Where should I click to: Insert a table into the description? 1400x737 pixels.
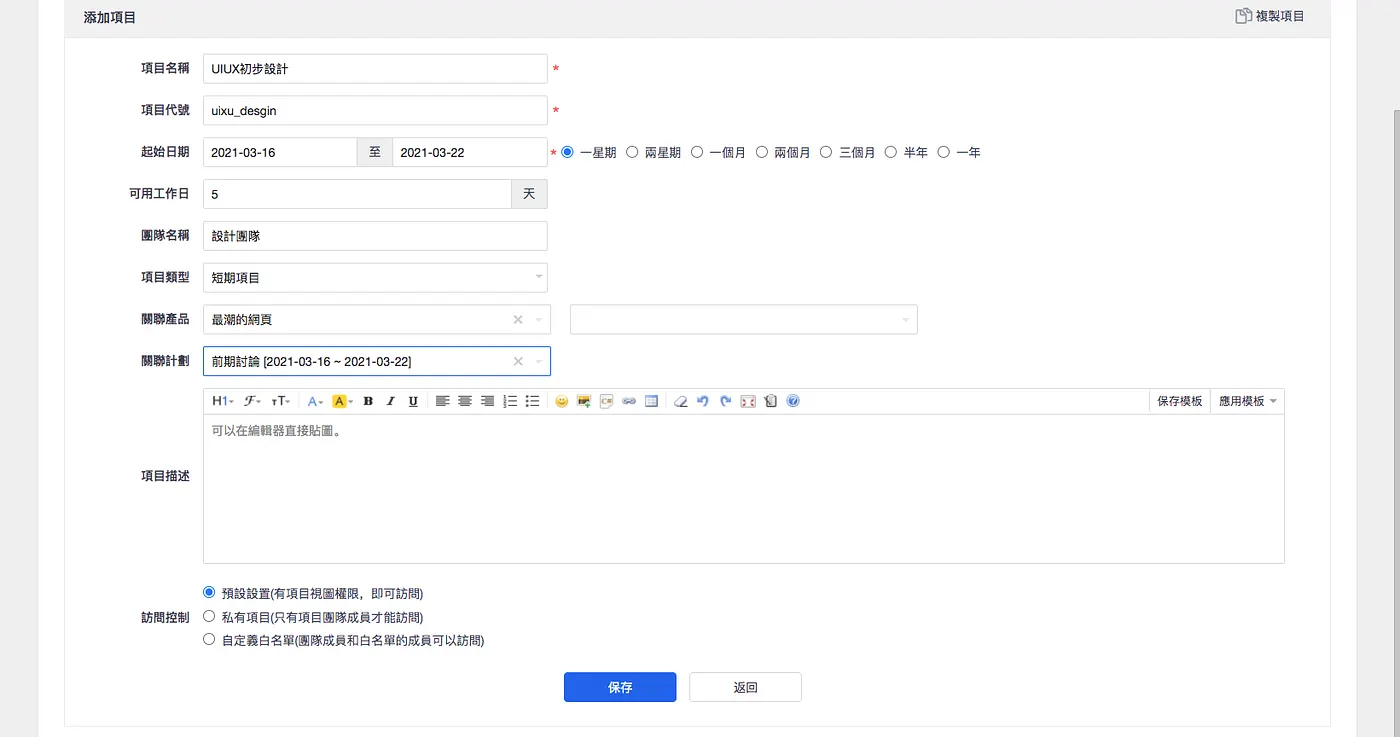[x=651, y=401]
